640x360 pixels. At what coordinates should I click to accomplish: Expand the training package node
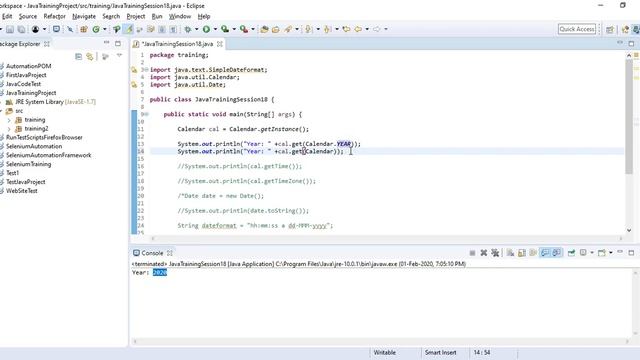(x=9, y=120)
